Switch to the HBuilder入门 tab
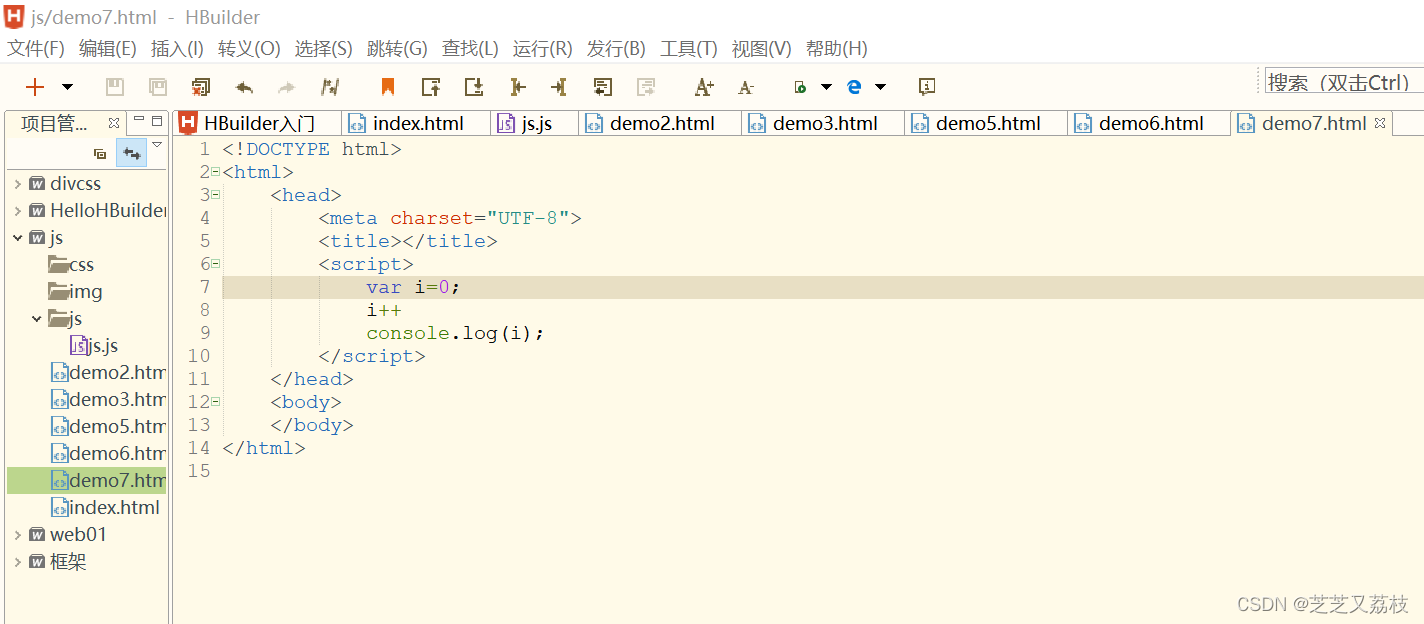The width and height of the screenshot is (1424, 624). [258, 123]
